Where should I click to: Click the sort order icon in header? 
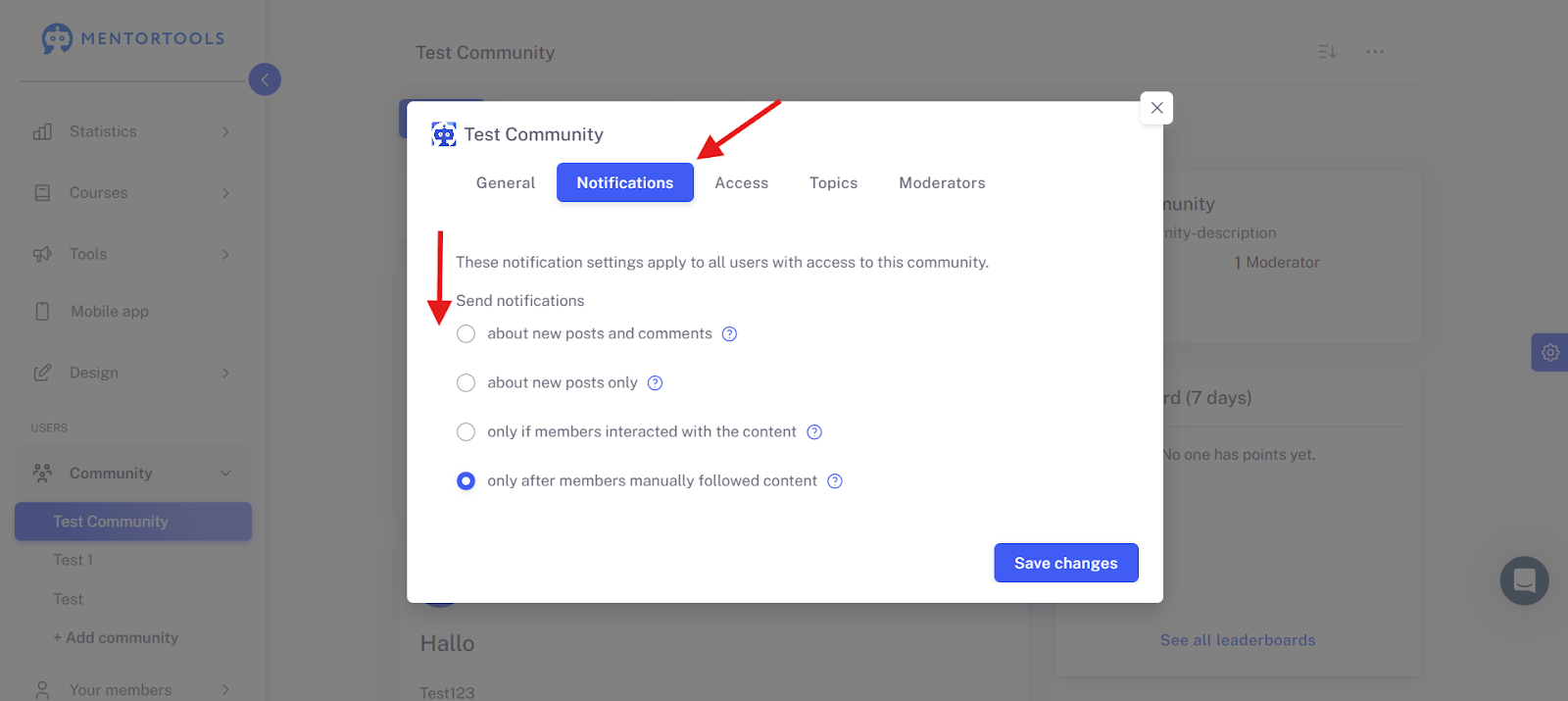[1327, 52]
